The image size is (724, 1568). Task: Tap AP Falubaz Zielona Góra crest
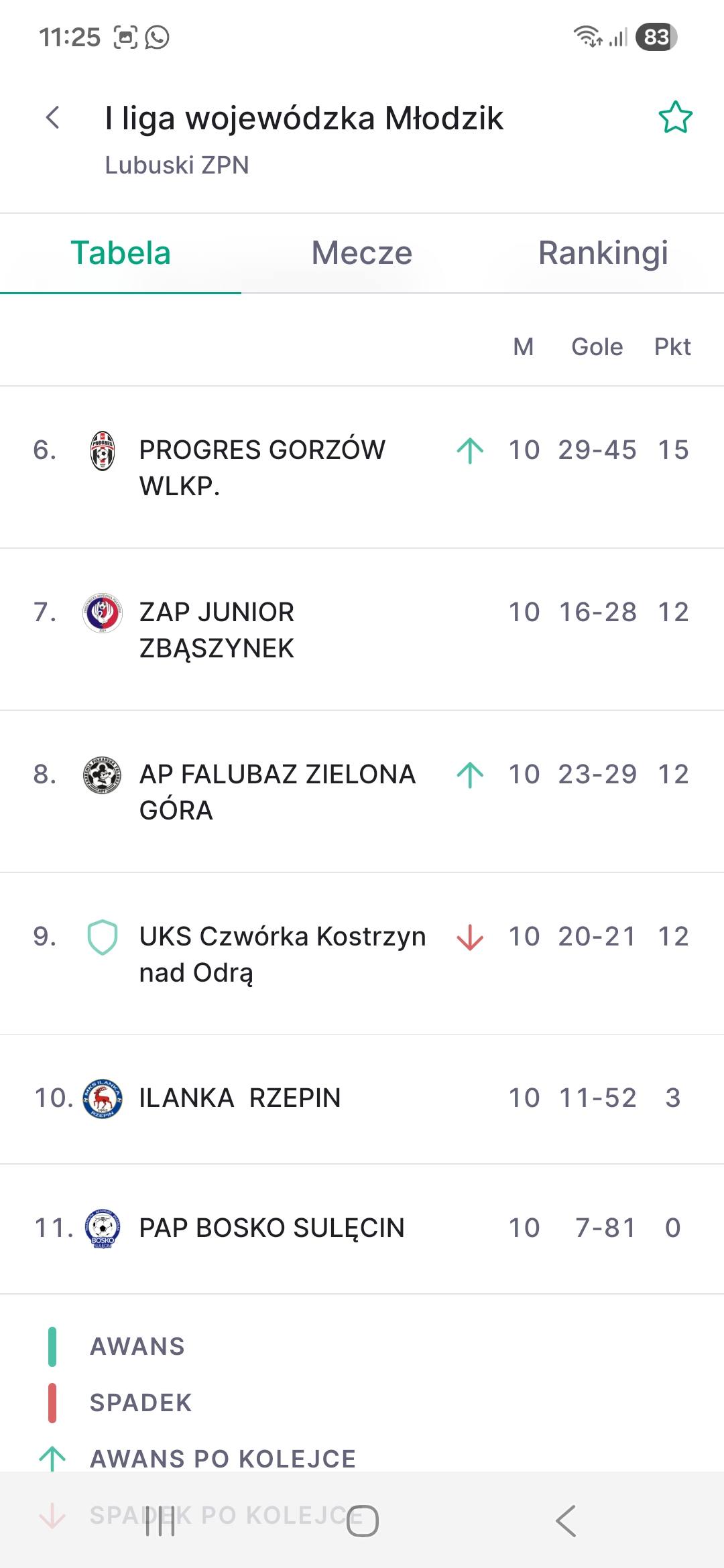point(103,775)
